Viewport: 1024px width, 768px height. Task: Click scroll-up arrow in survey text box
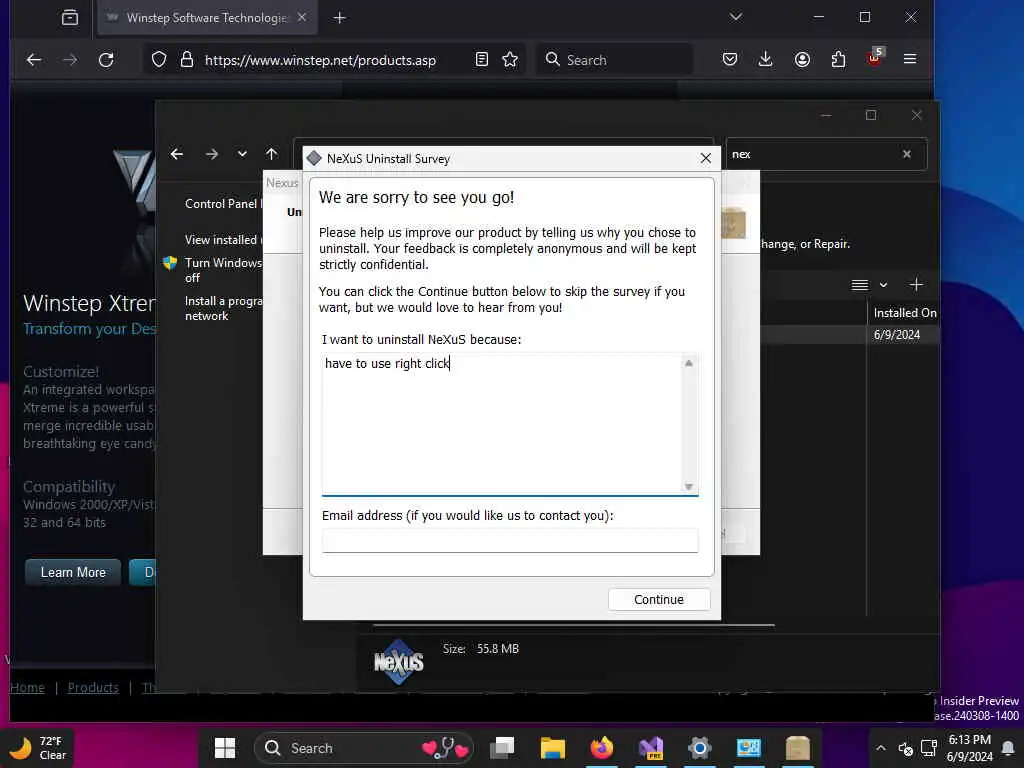click(688, 363)
